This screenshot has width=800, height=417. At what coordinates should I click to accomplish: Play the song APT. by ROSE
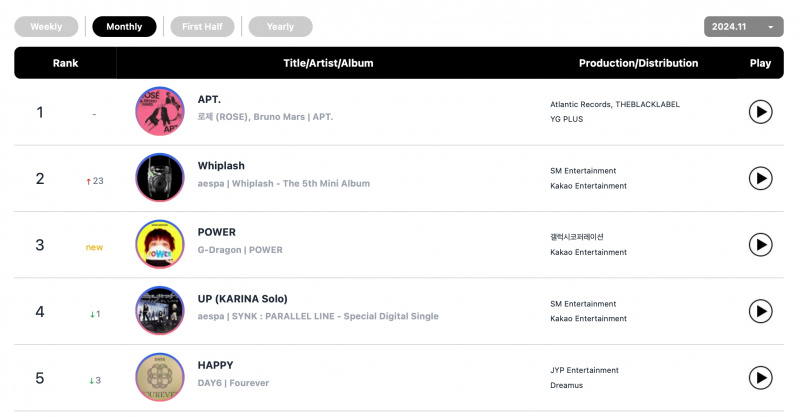pos(760,112)
